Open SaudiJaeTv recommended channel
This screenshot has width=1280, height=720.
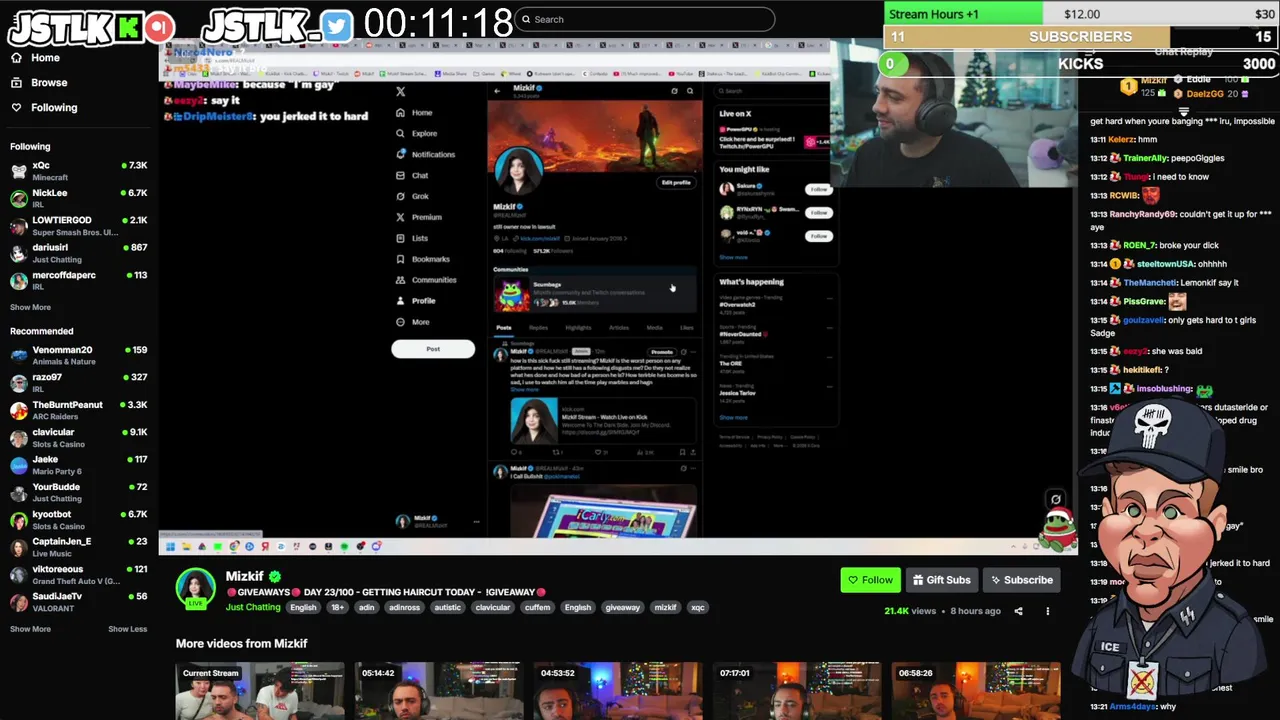coord(78,602)
